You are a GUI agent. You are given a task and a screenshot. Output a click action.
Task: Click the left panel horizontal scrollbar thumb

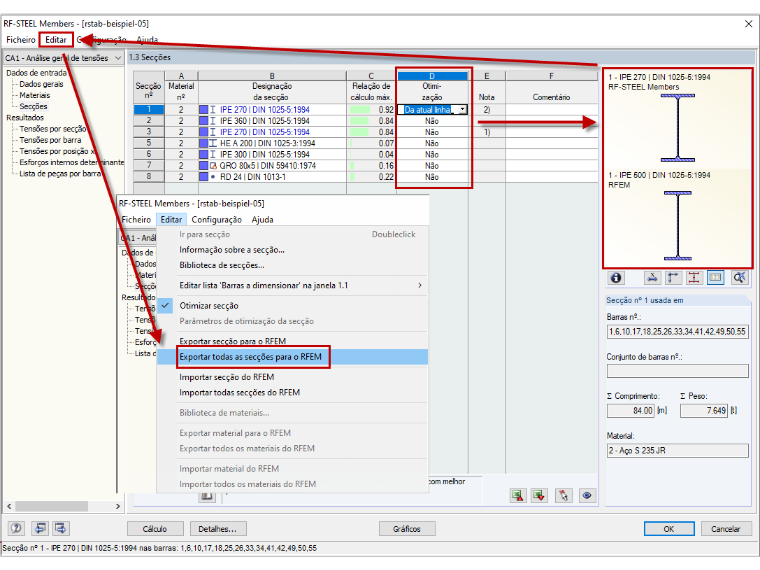coord(51,506)
